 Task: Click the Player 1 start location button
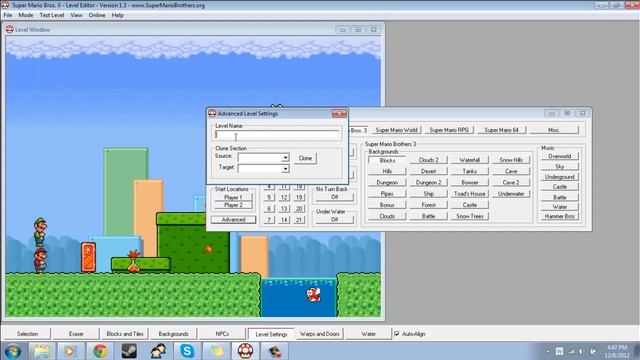233,198
